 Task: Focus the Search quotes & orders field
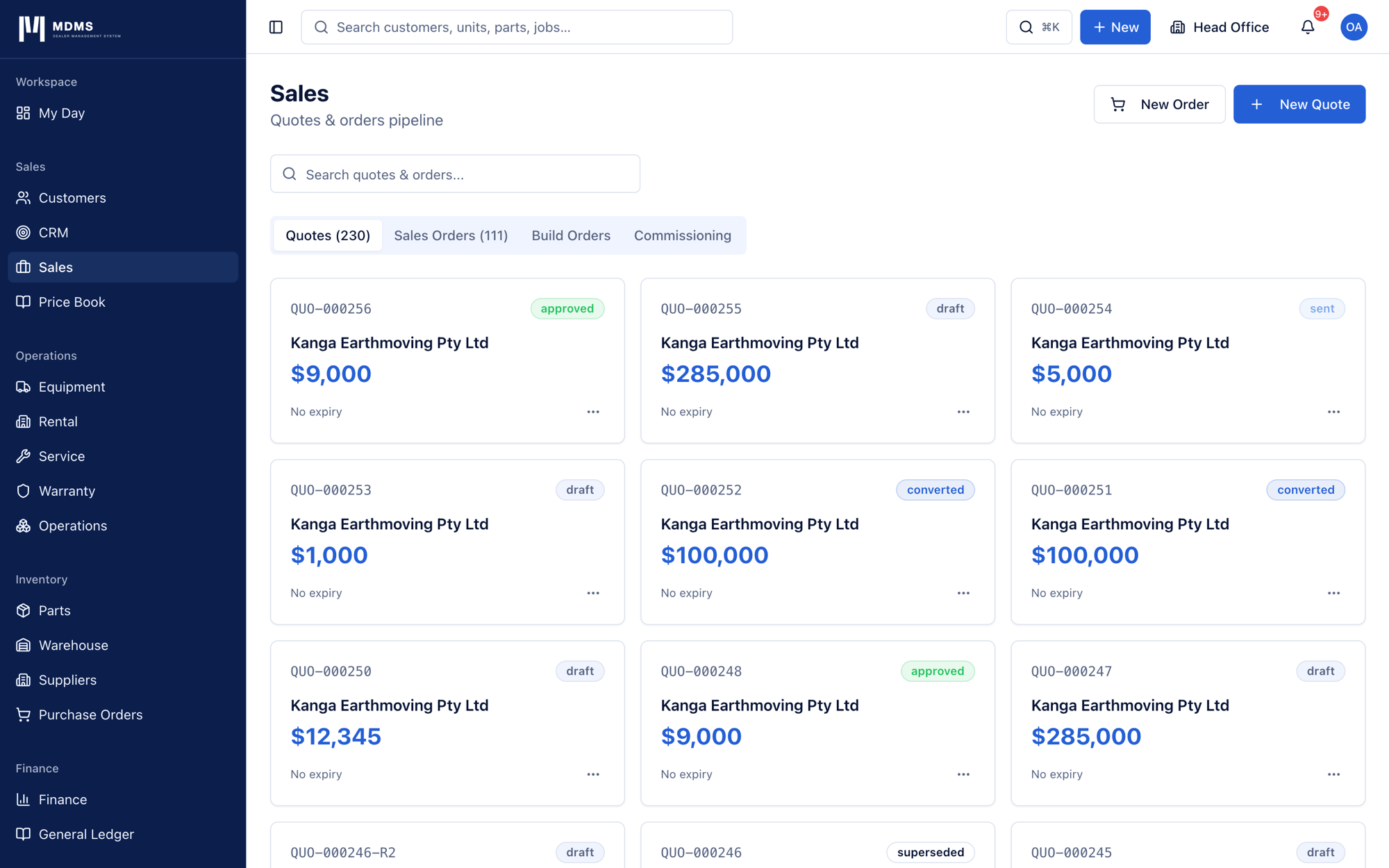coord(455,174)
